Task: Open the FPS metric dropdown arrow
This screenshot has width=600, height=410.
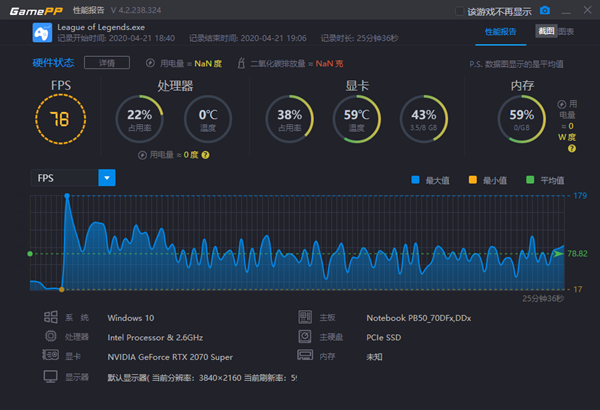Action: point(107,178)
